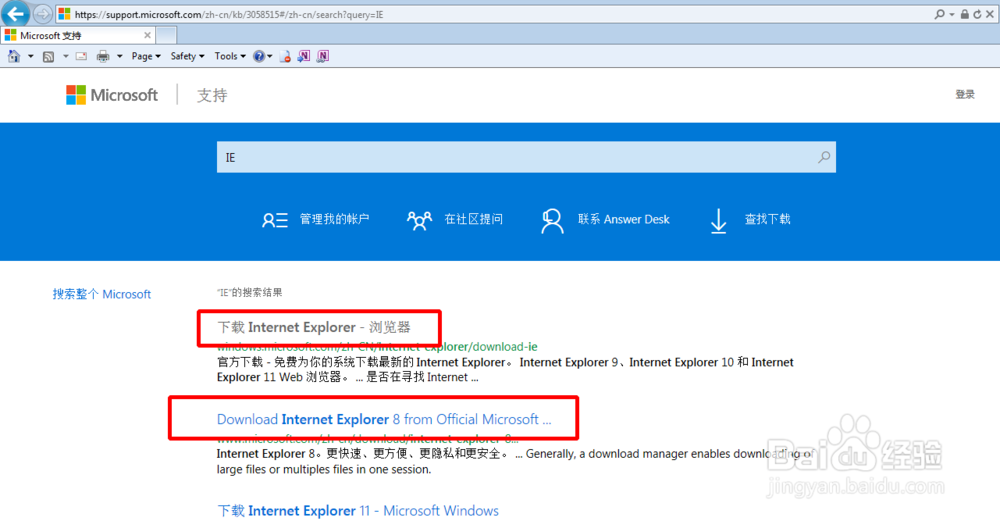Click the Send to OneNote icon
The image size is (1000, 521).
(x=304, y=56)
